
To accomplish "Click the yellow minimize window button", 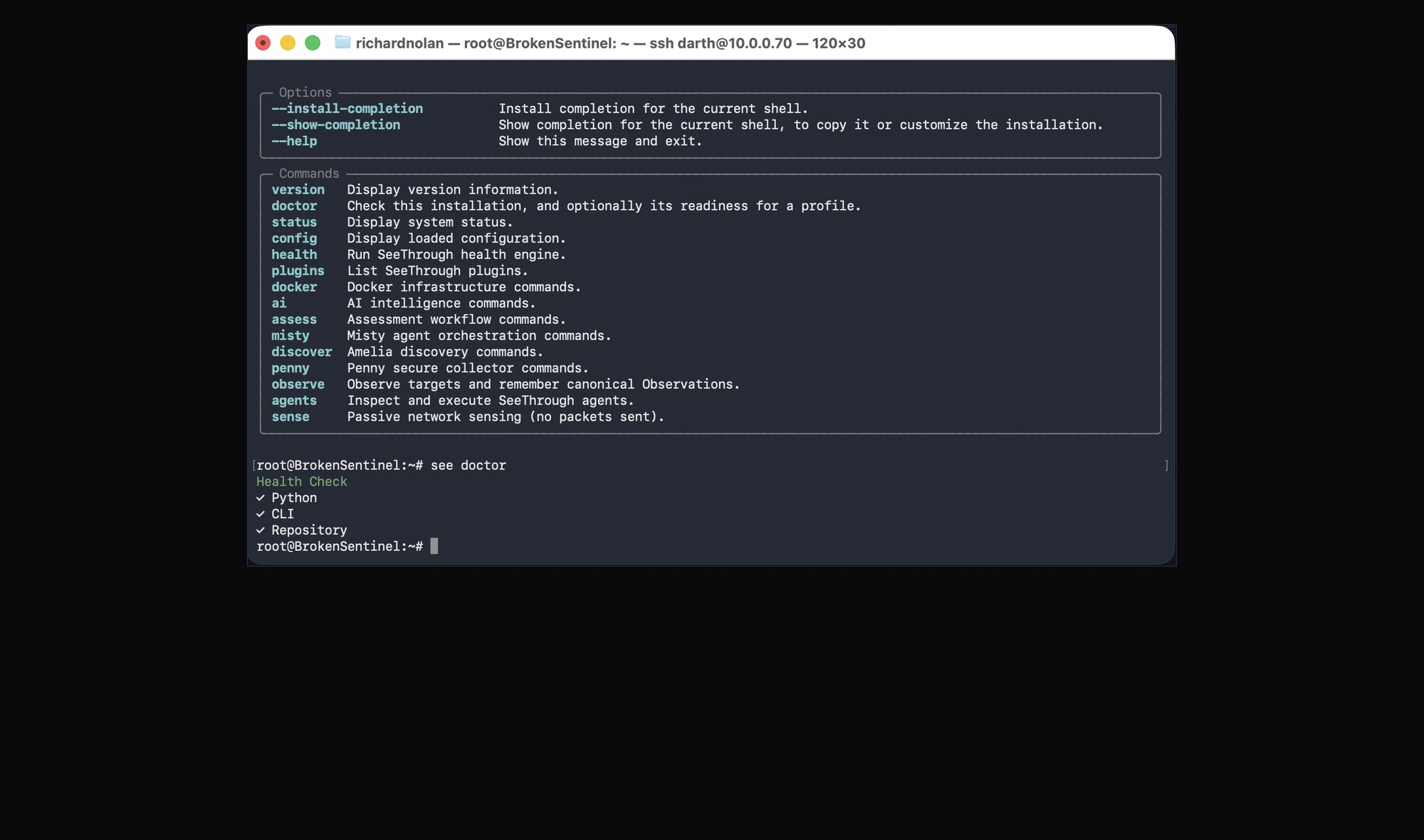I will pos(288,43).
